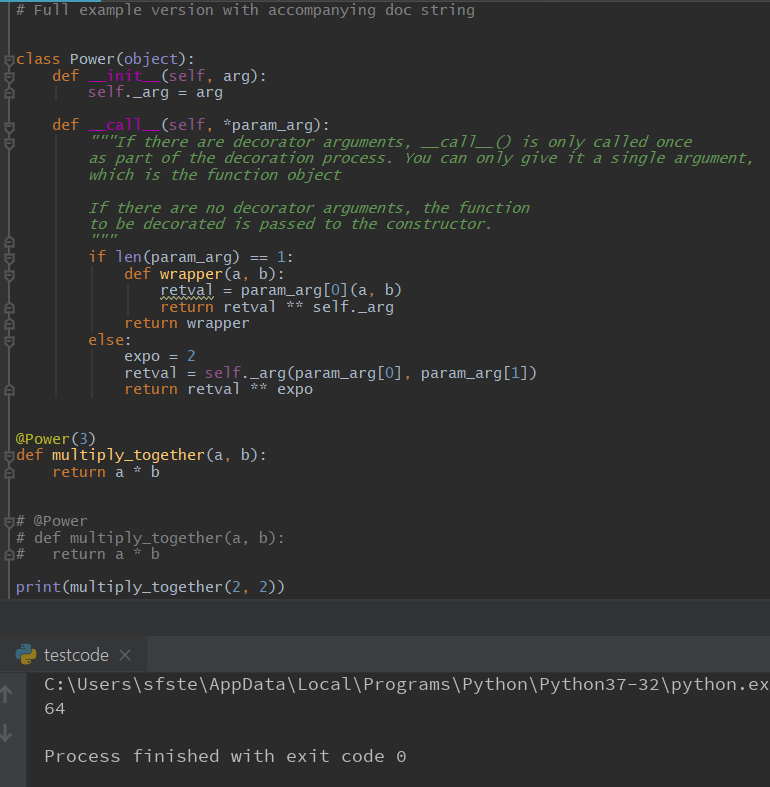Collapse the class Power fold marker
Image resolution: width=770 pixels, height=787 pixels.
(x=9, y=60)
